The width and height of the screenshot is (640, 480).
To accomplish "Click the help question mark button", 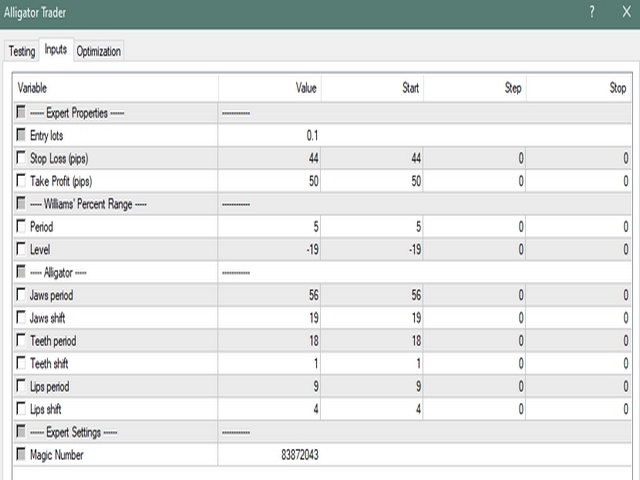I will tap(592, 12).
